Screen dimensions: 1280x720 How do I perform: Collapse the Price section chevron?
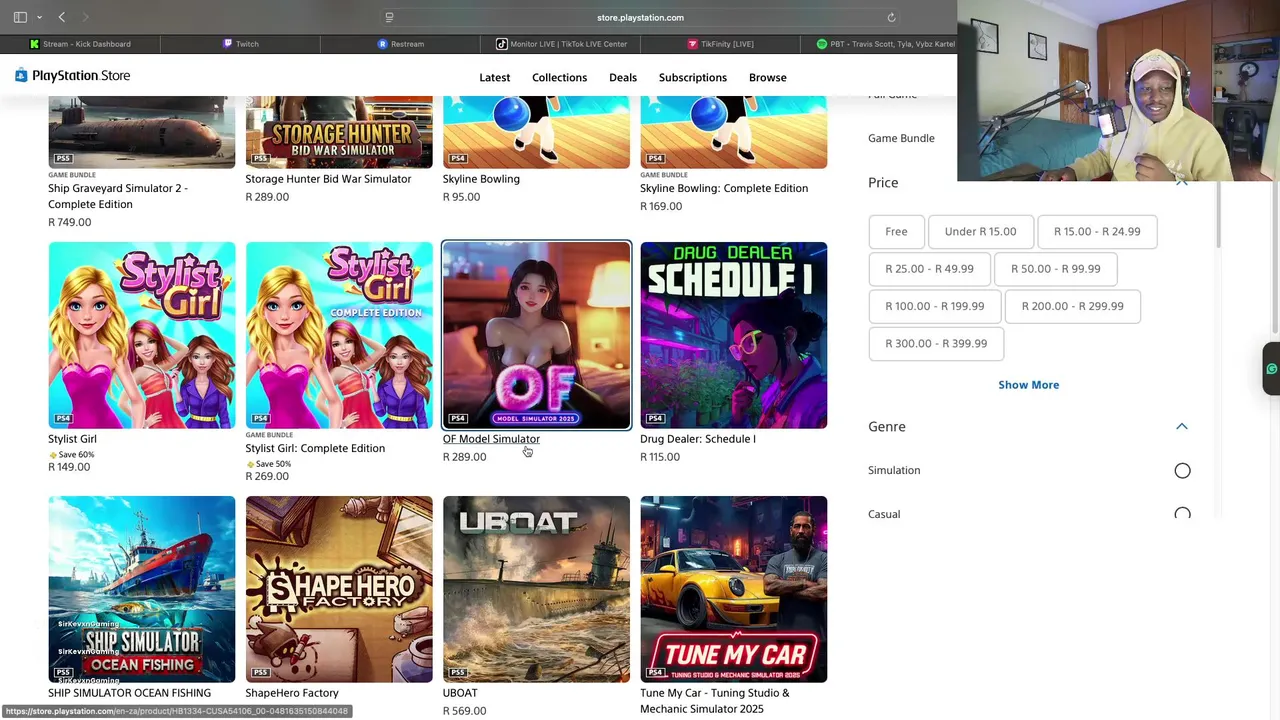pos(1182,182)
